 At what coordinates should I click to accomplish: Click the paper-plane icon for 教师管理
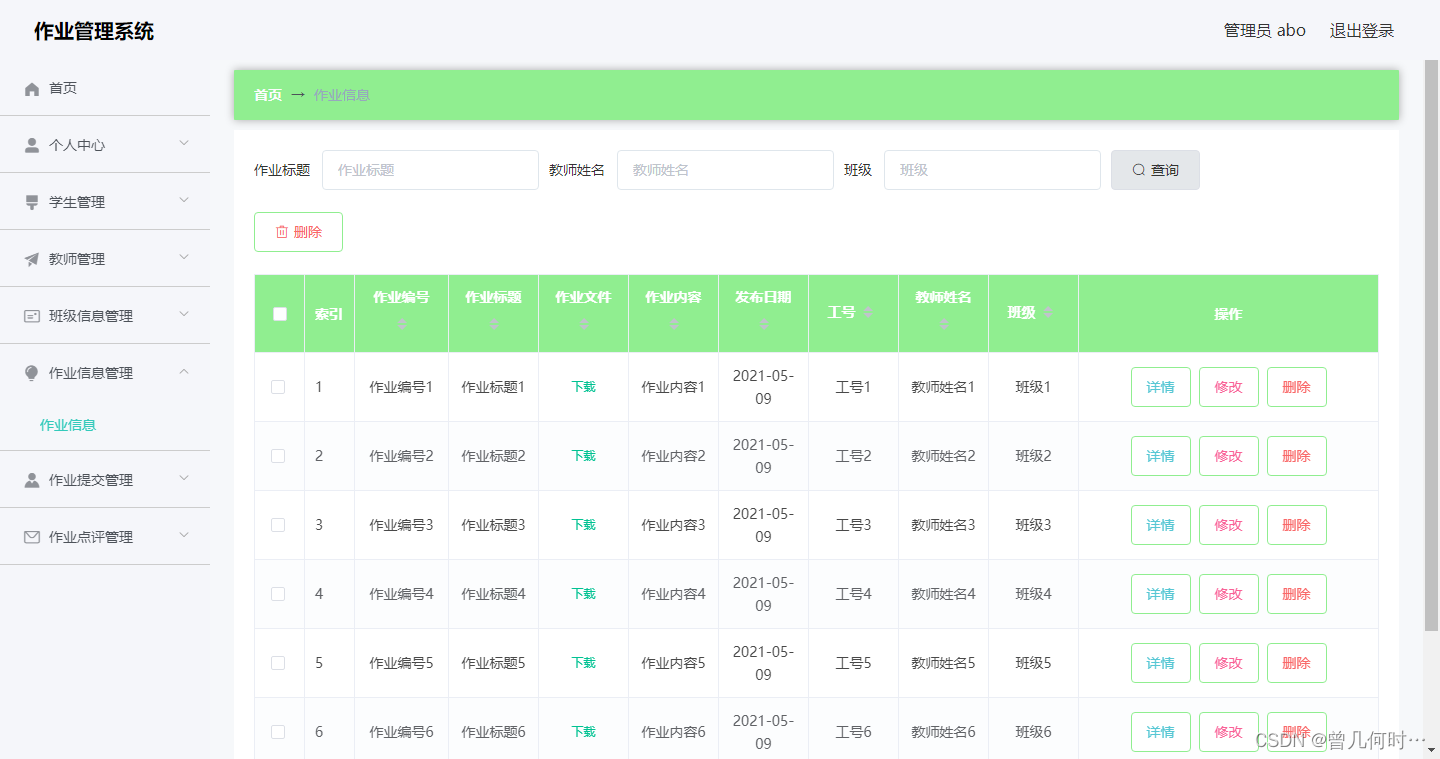[31, 258]
